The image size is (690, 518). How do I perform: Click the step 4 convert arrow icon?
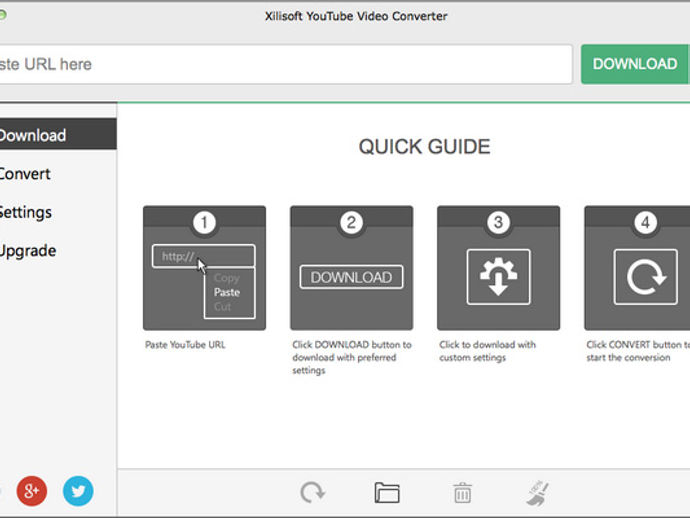pyautogui.click(x=646, y=277)
